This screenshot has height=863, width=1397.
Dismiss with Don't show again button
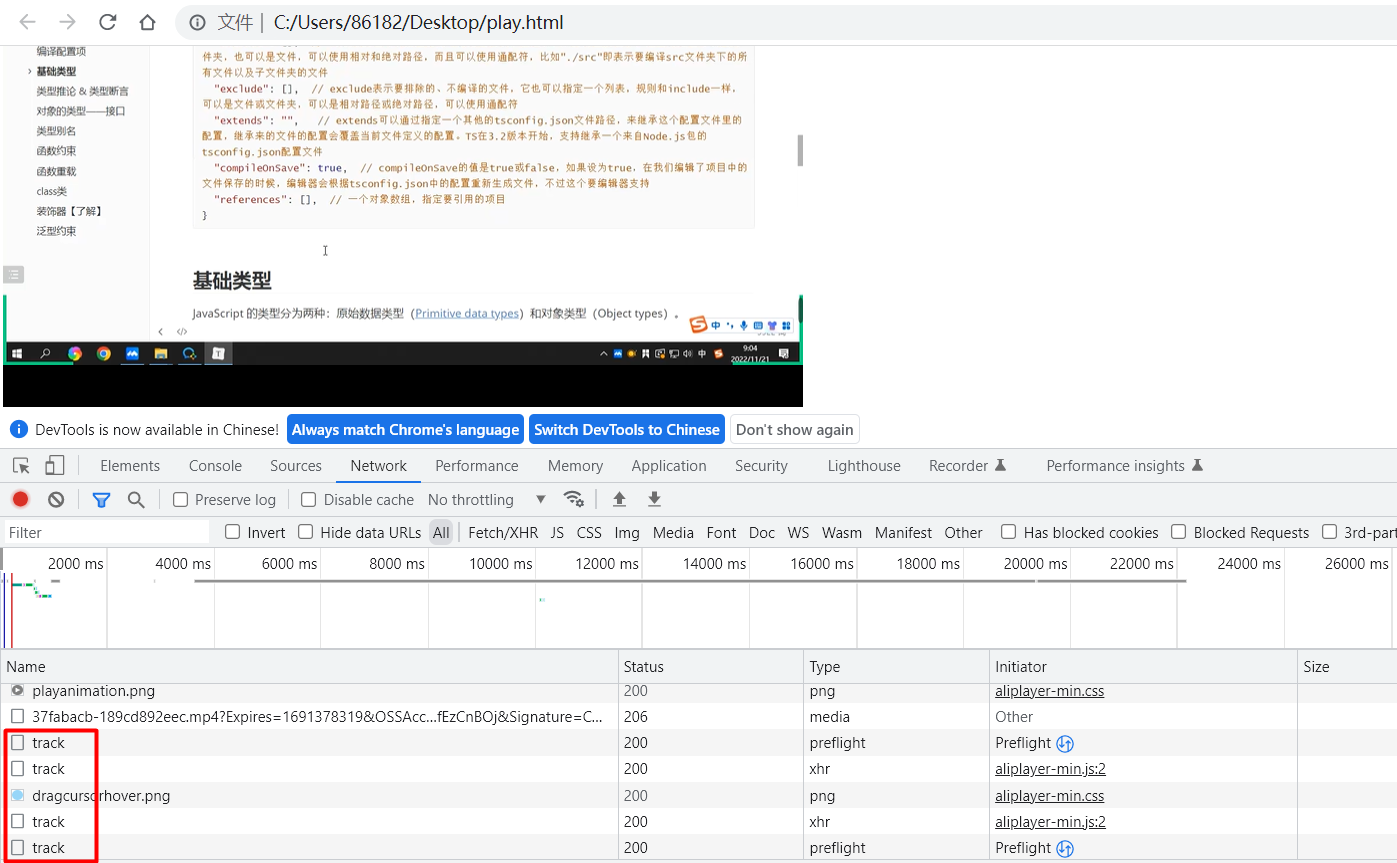795,429
